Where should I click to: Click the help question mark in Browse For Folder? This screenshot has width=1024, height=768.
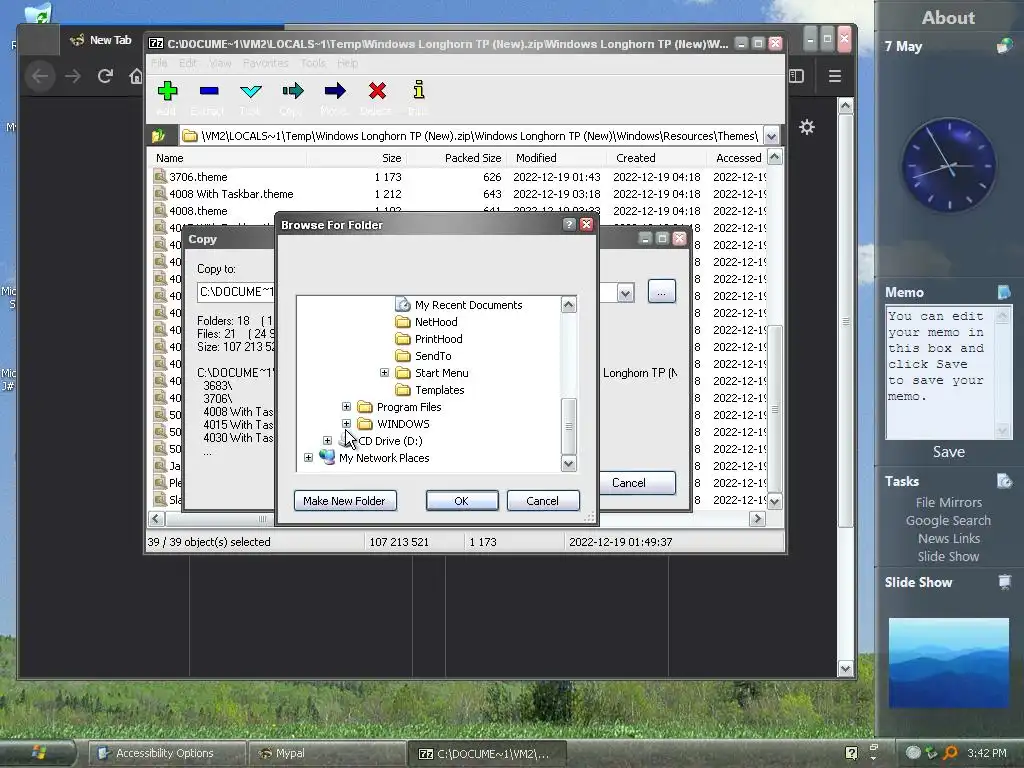click(x=569, y=225)
